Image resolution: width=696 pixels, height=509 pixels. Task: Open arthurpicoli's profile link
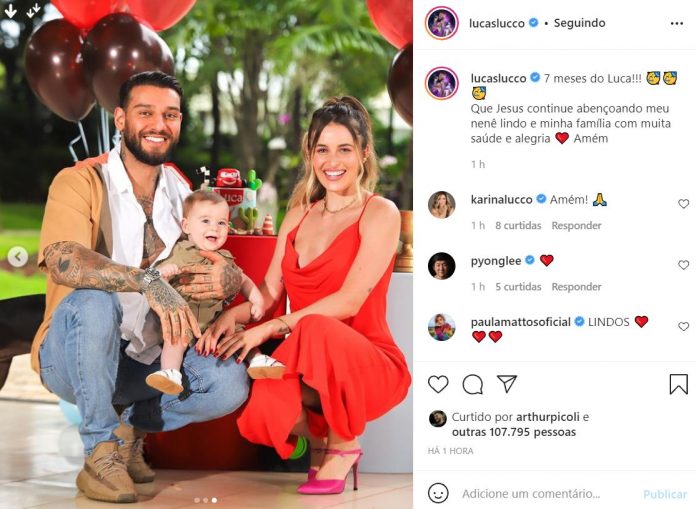pyautogui.click(x=548, y=417)
